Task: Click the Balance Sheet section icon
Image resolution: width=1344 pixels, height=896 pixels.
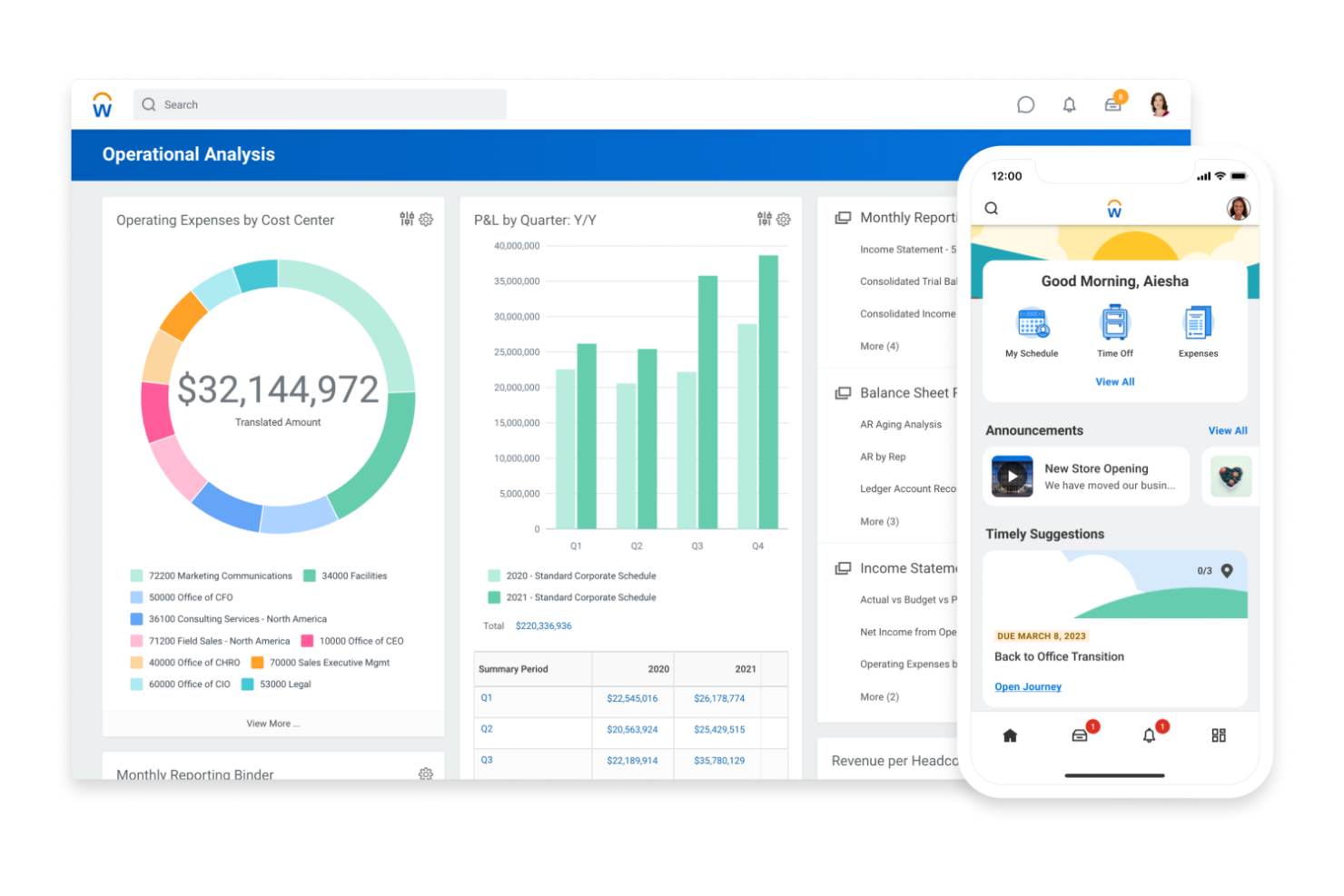Action: 843,393
